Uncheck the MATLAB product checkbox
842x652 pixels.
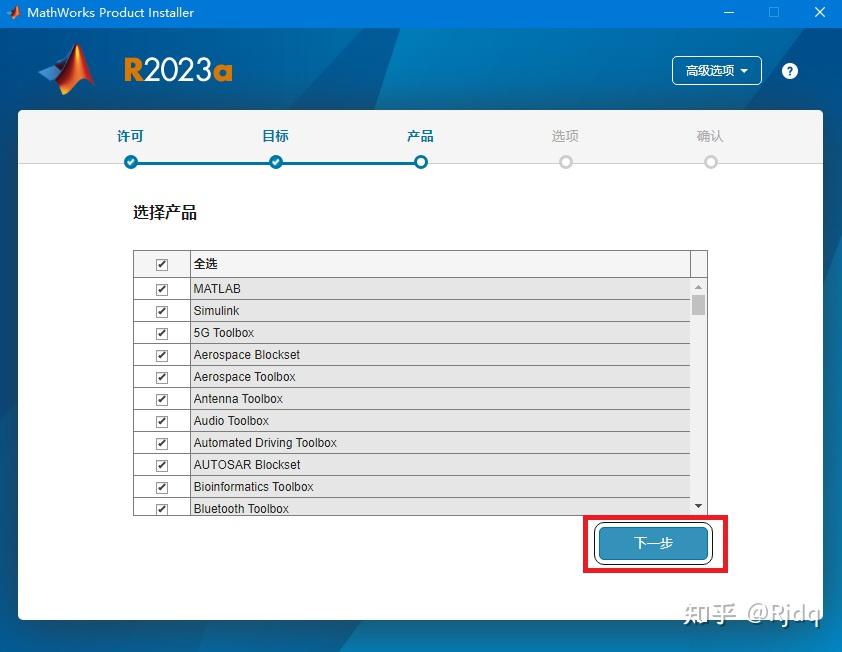tap(161, 289)
